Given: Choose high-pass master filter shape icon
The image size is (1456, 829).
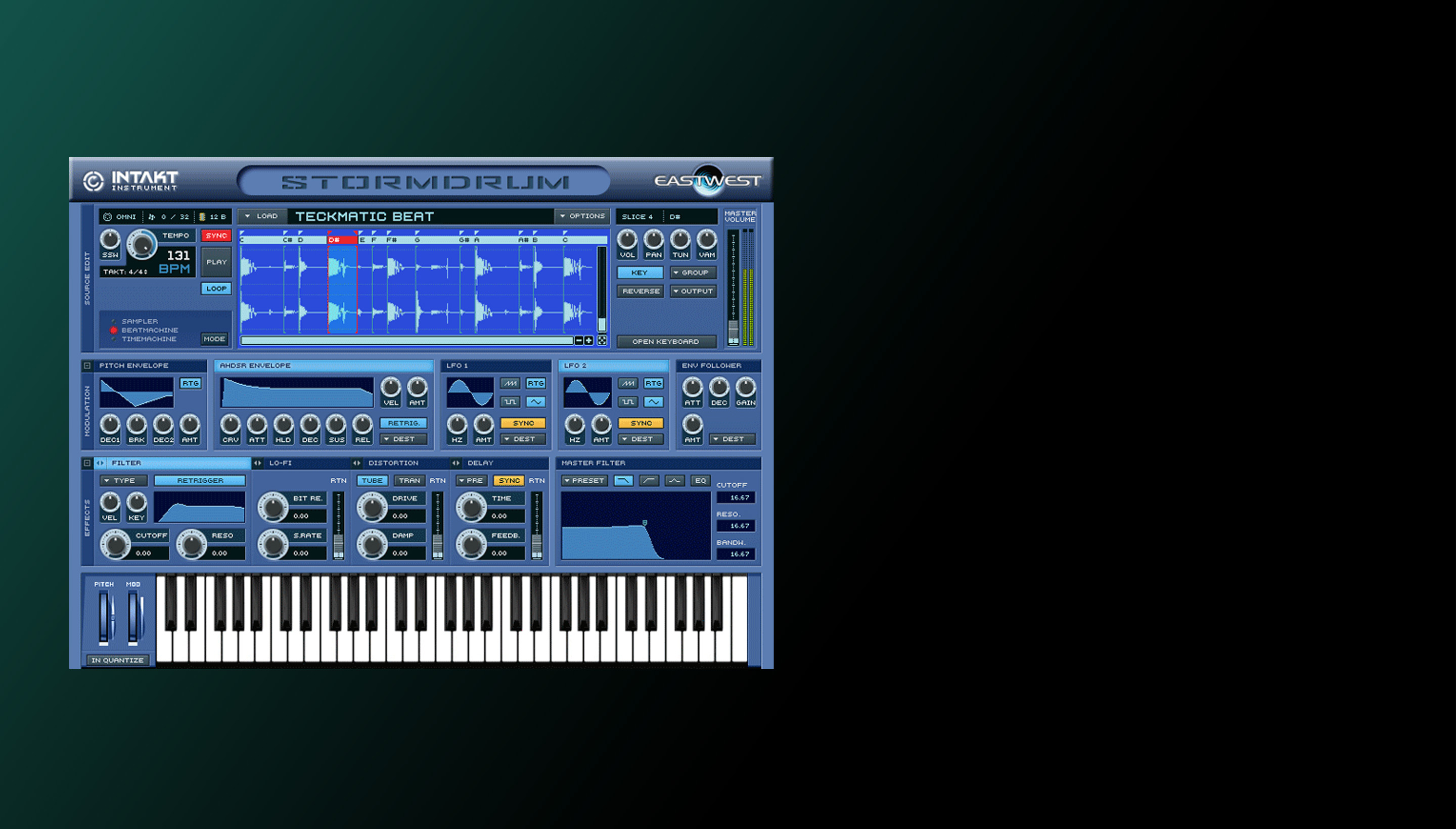Looking at the screenshot, I should coord(649,481).
